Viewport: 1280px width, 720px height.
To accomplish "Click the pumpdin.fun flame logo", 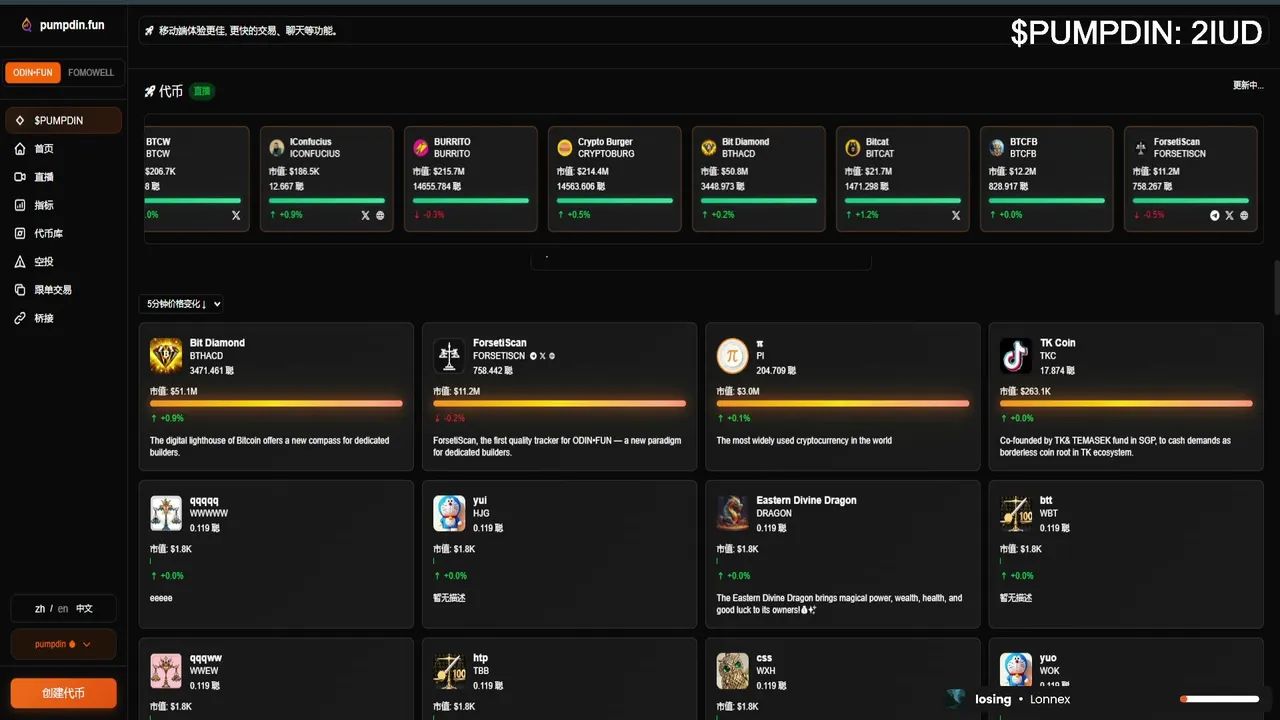I will (27, 25).
